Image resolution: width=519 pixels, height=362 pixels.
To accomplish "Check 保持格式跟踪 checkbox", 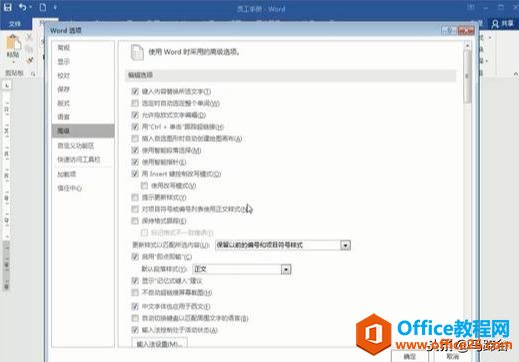I will tap(135, 221).
